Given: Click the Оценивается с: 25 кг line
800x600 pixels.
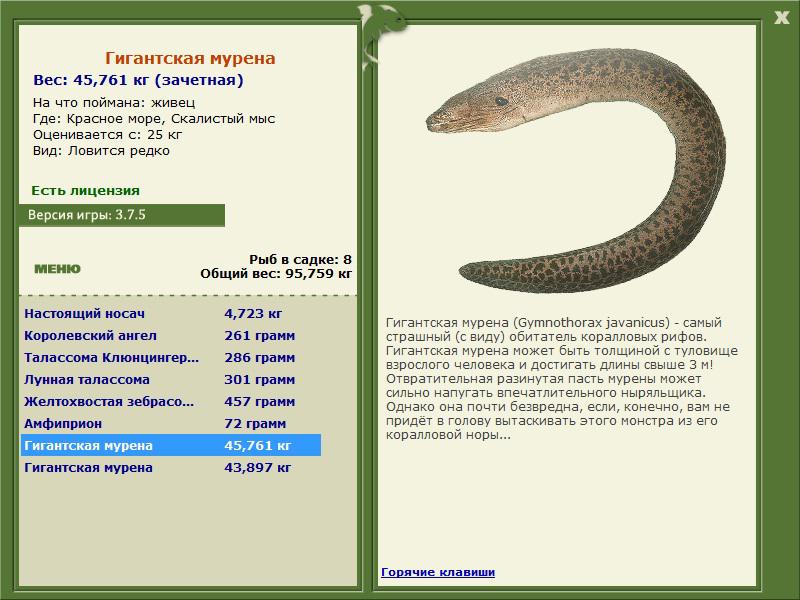Looking at the screenshot, I should [108, 135].
